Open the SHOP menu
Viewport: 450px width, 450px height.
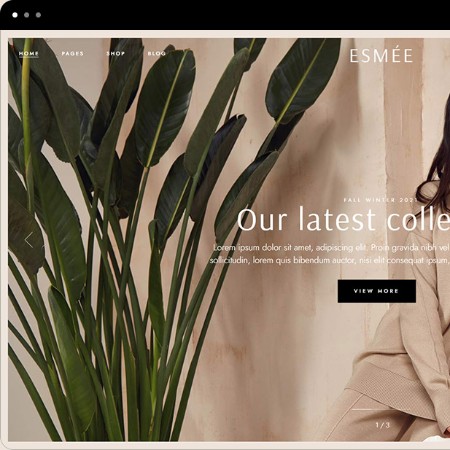(x=116, y=53)
